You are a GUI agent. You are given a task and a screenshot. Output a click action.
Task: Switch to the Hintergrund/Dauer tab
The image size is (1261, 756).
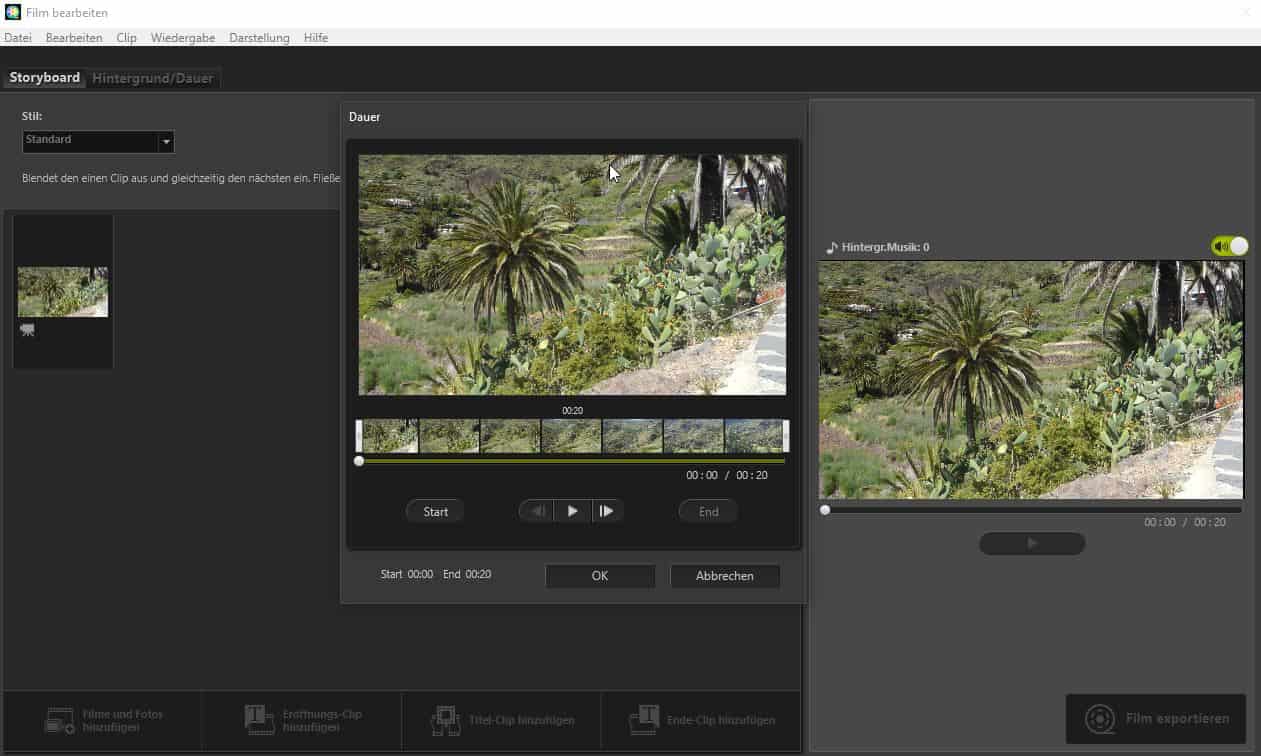pyautogui.click(x=152, y=77)
